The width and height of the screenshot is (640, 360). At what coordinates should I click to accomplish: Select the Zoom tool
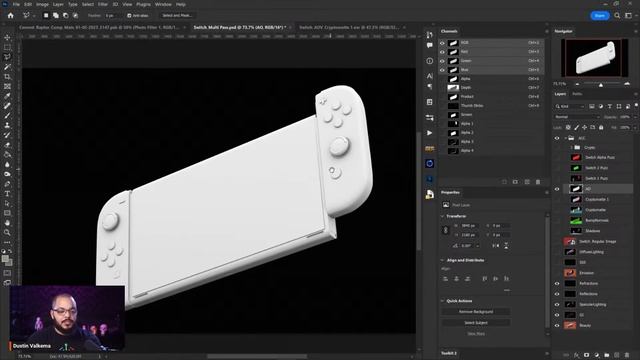[7, 233]
